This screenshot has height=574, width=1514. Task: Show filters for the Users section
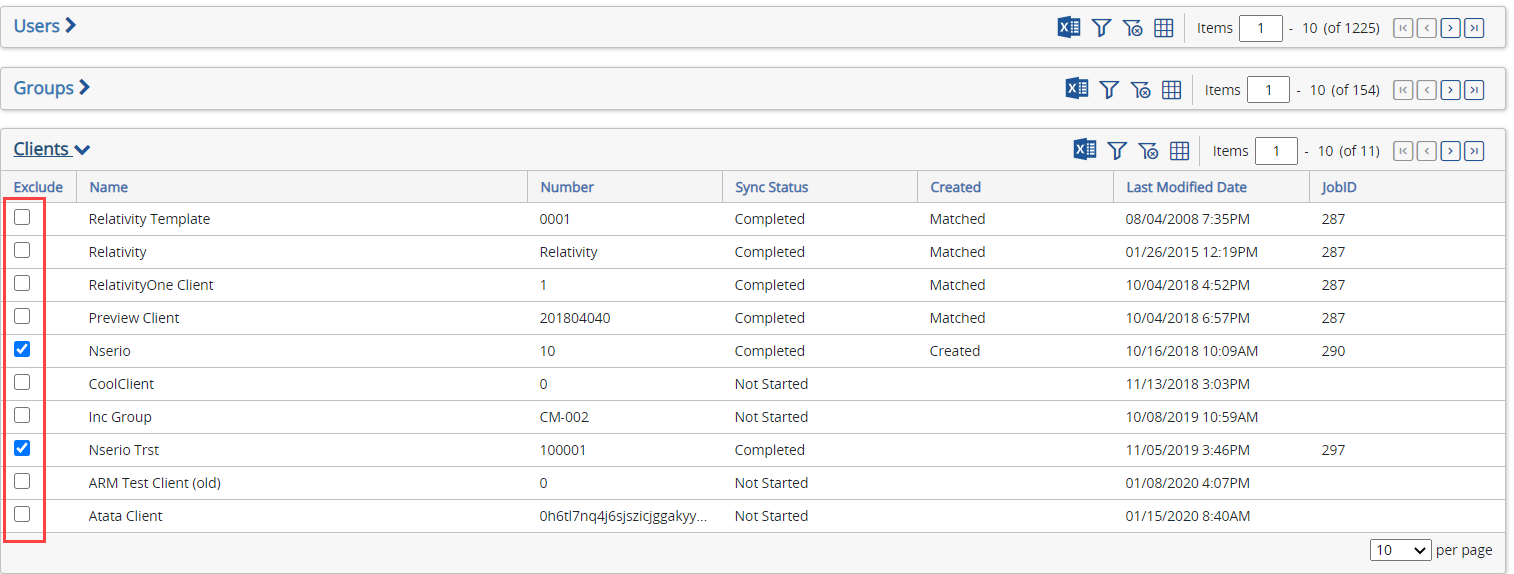1101,28
